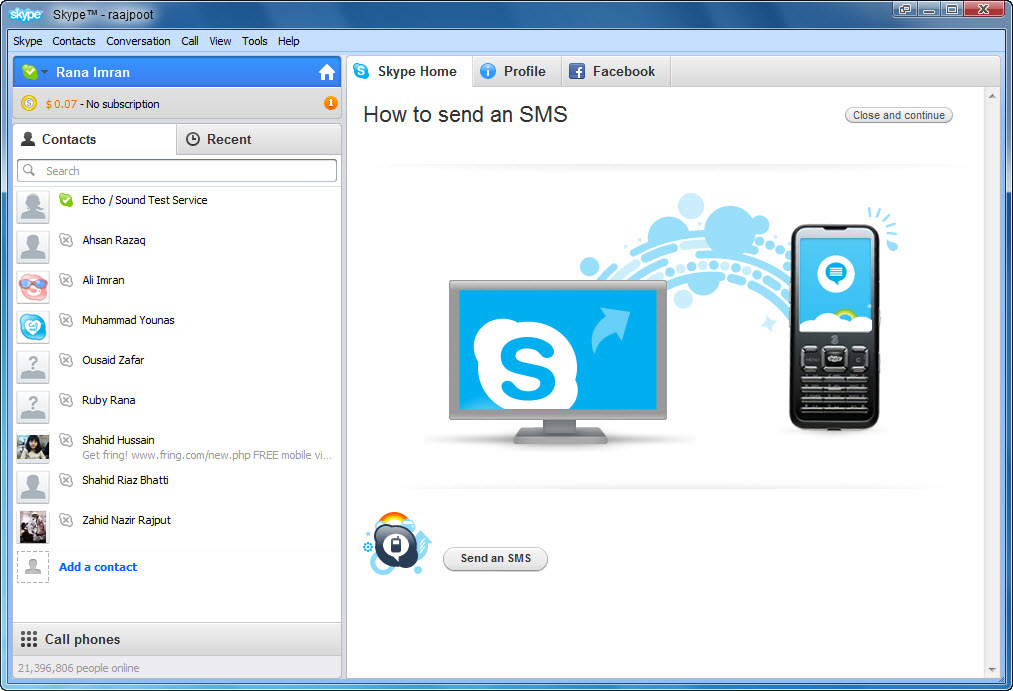Click the Skype credit coin icon
The height and width of the screenshot is (691, 1013).
click(x=29, y=103)
